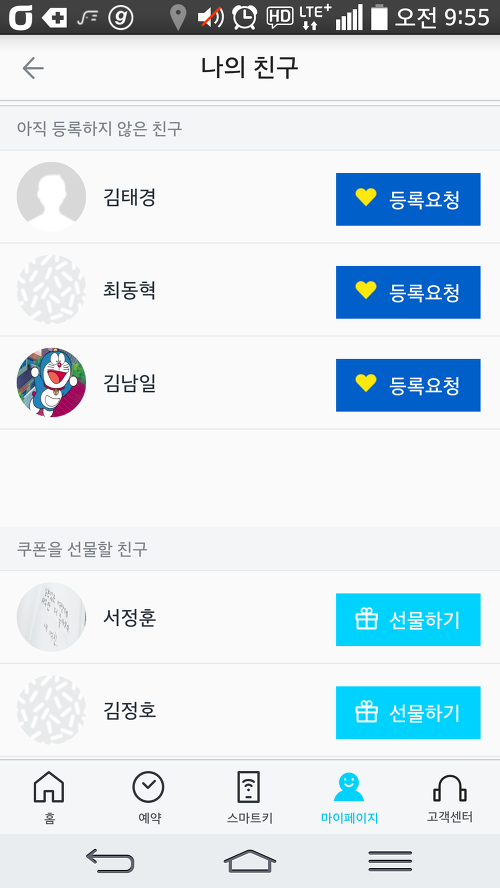The height and width of the screenshot is (888, 500).
Task: Open the 스마트키 smart key tab
Action: [249, 797]
